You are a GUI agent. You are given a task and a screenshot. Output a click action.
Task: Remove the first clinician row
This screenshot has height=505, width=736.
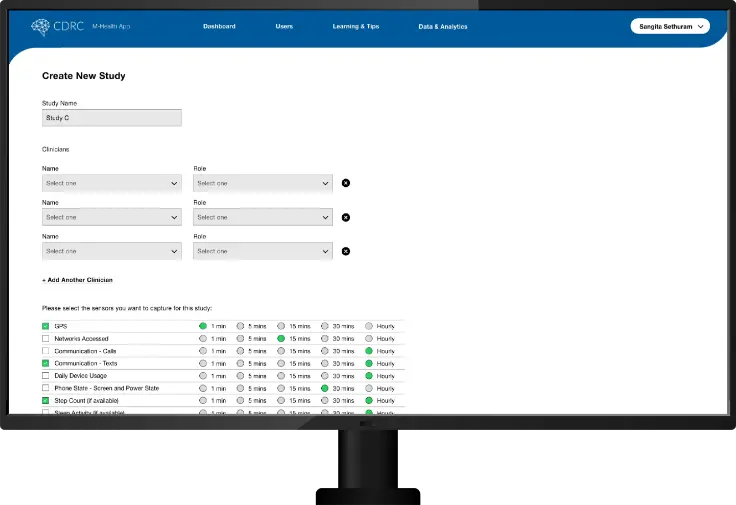pyautogui.click(x=346, y=183)
